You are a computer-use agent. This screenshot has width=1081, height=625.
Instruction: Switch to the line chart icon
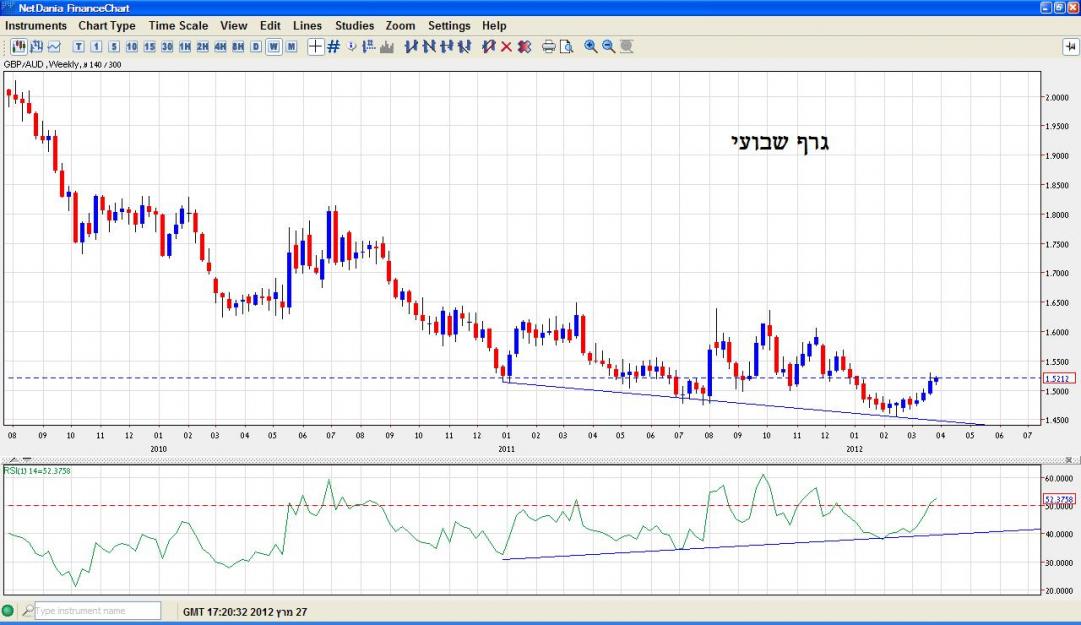(54, 46)
